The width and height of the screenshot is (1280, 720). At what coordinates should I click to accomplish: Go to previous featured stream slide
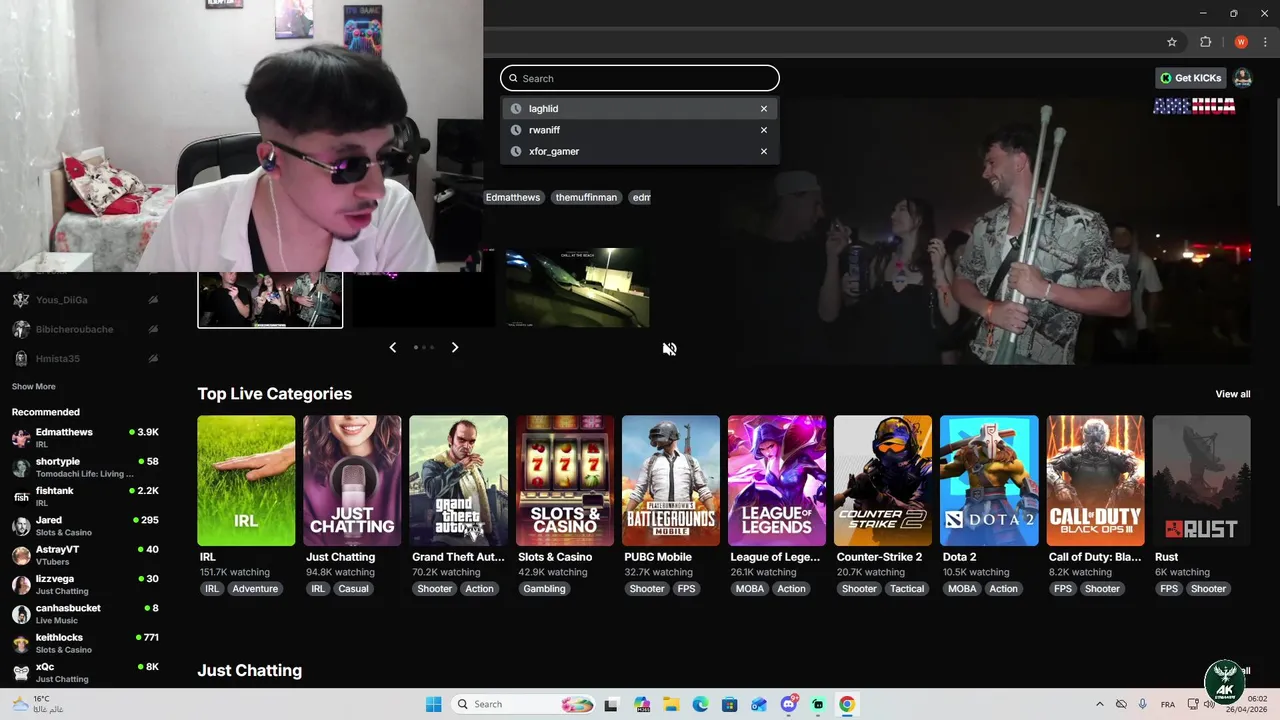click(392, 347)
